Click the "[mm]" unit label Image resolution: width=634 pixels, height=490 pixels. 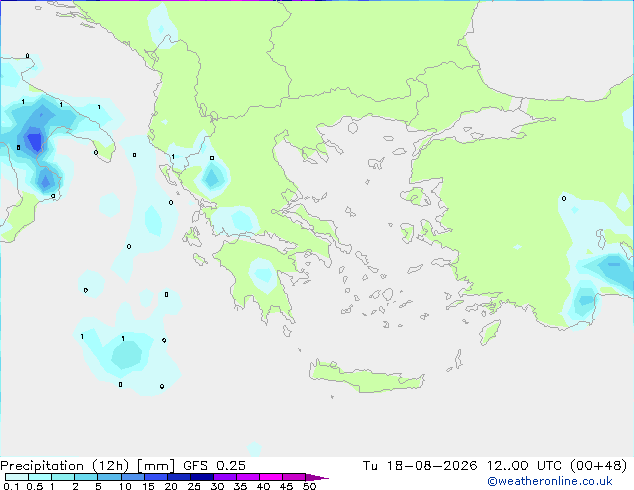(x=156, y=466)
